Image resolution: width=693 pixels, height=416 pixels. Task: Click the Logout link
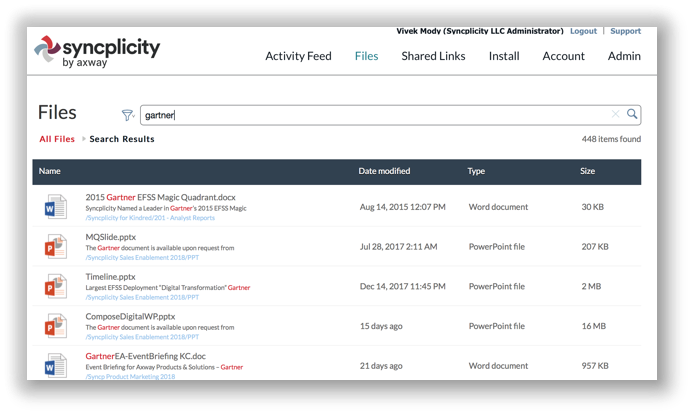583,31
